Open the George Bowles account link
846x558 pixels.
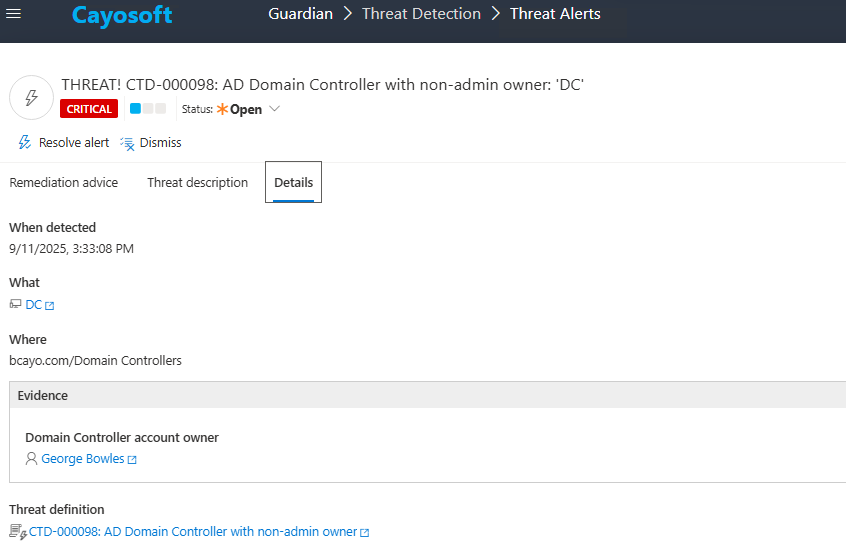coord(83,459)
